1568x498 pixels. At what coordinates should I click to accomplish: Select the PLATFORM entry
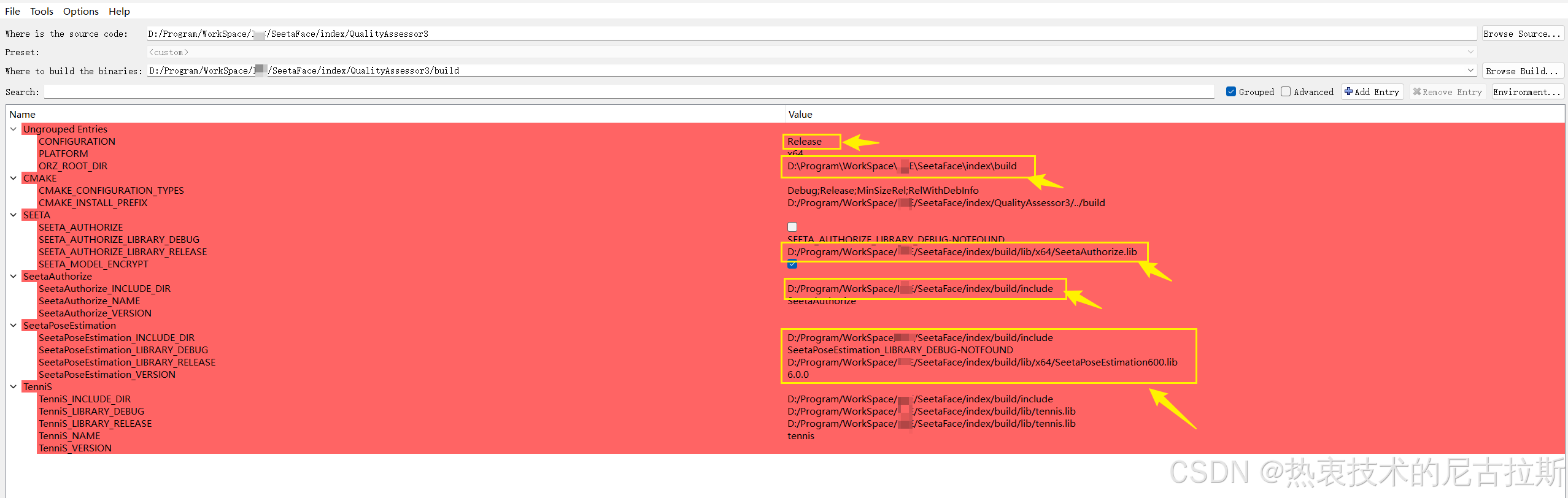click(63, 154)
